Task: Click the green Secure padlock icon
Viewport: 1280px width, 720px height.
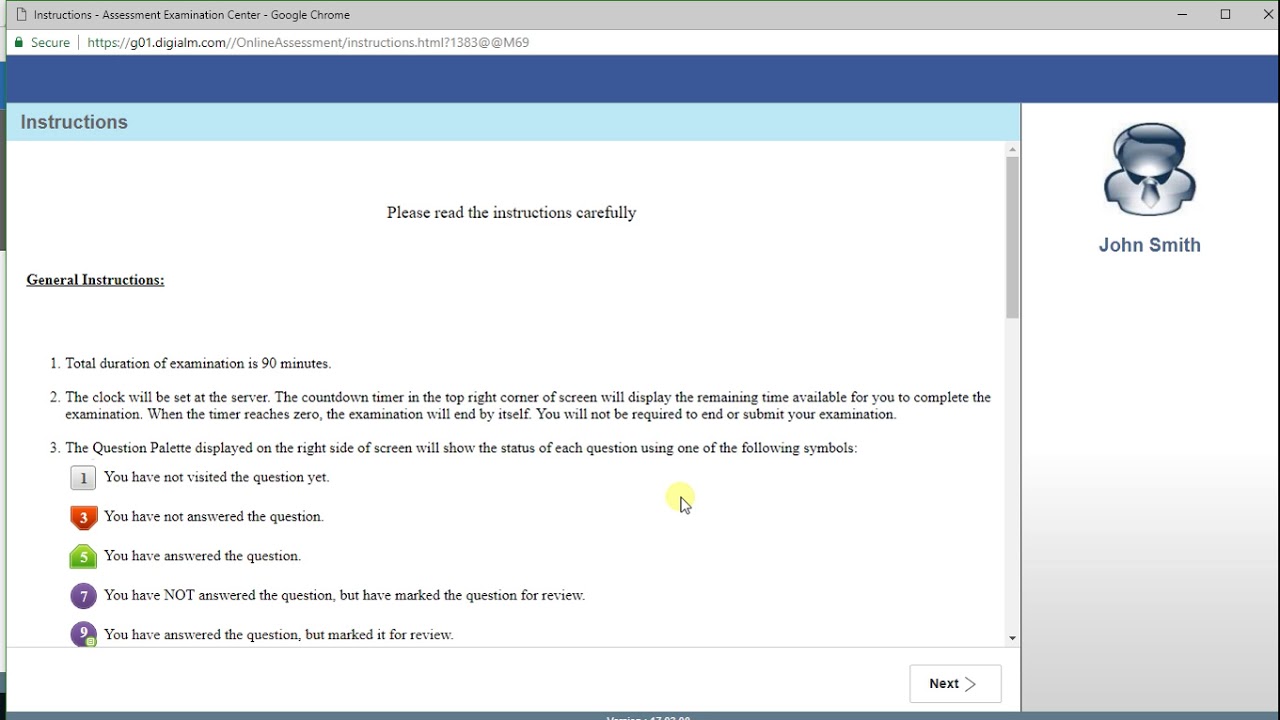Action: click(18, 43)
